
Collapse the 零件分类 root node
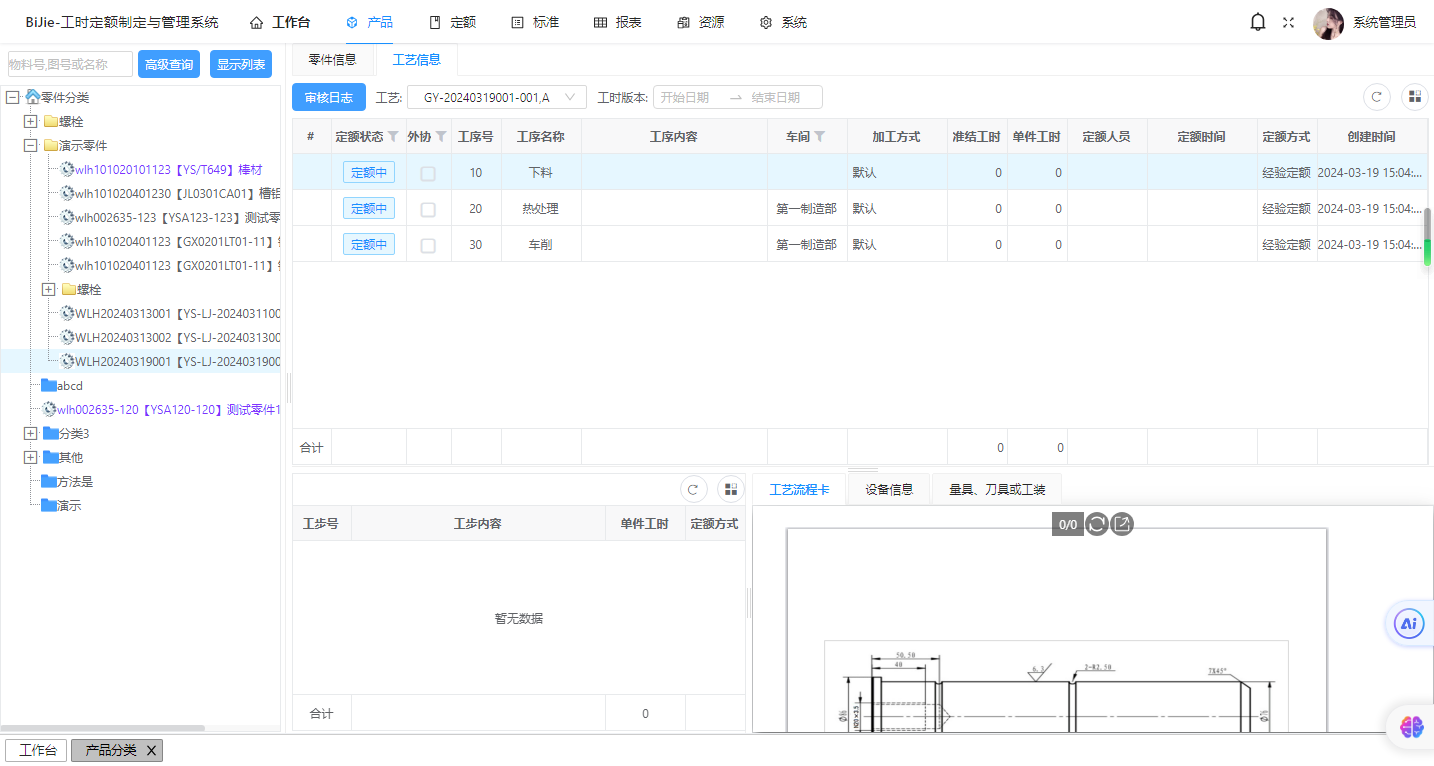point(13,97)
